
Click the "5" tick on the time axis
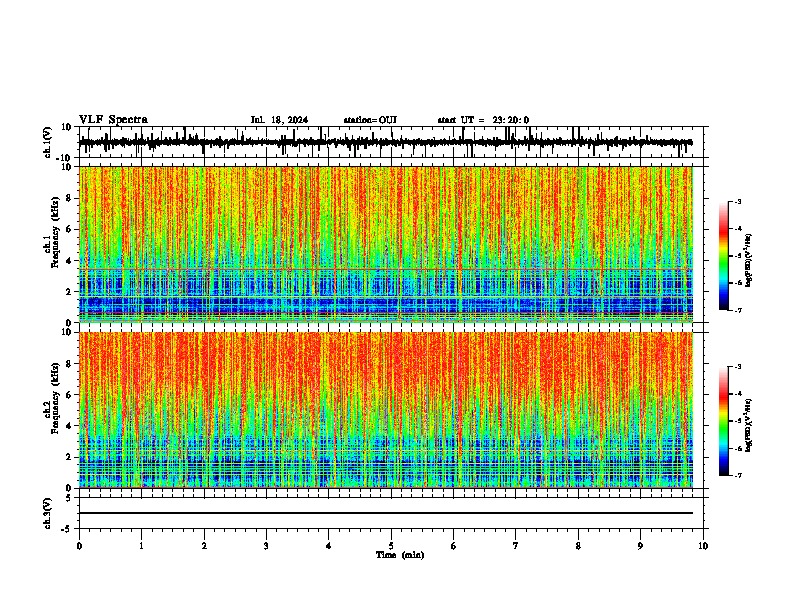[x=391, y=546]
